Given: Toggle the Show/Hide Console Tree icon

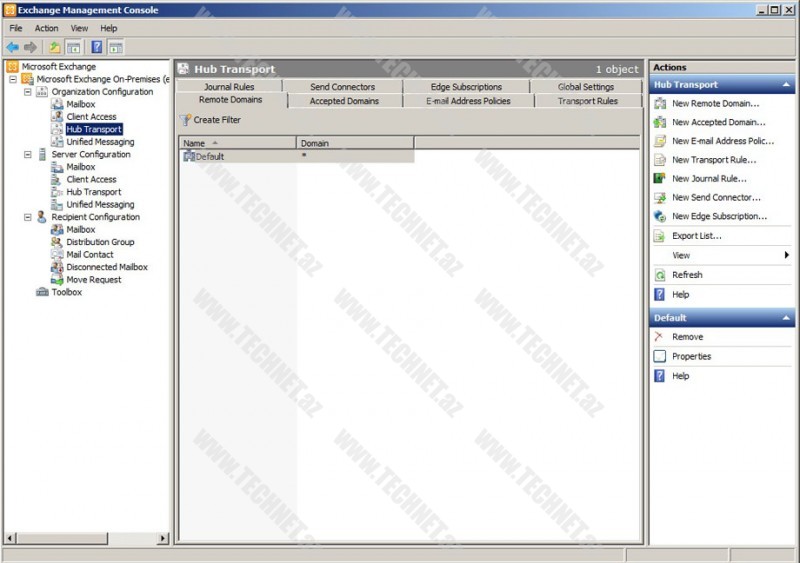Looking at the screenshot, I should 73,47.
